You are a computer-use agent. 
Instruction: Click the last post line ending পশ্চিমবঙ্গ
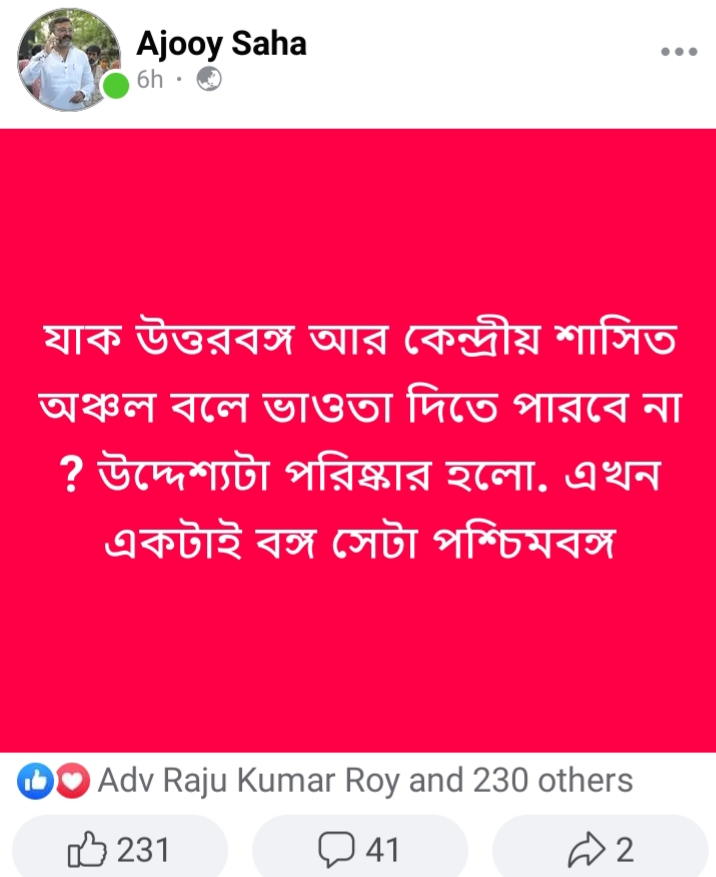pyautogui.click(x=360, y=542)
